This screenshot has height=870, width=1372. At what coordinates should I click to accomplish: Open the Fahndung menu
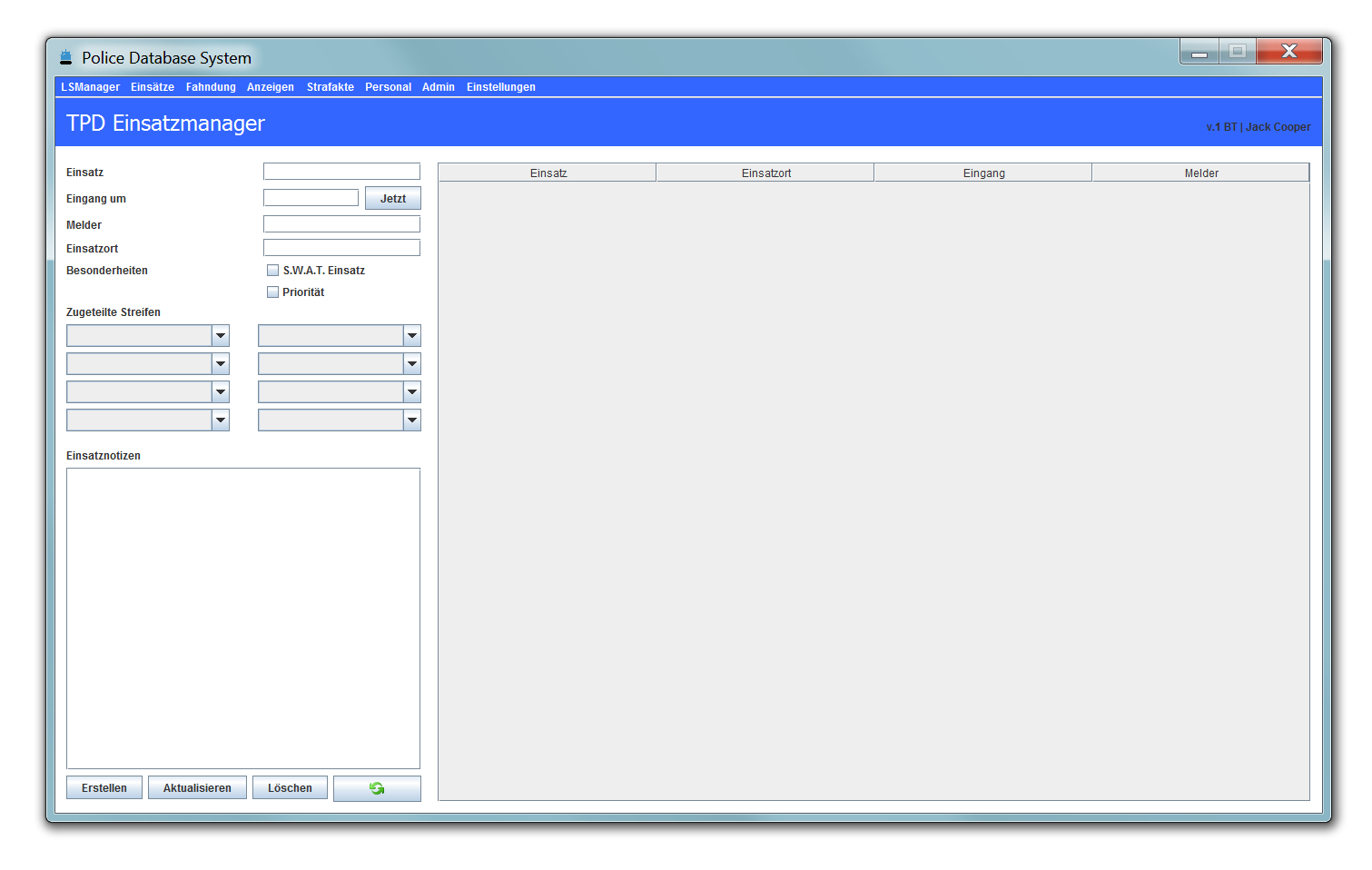(211, 87)
